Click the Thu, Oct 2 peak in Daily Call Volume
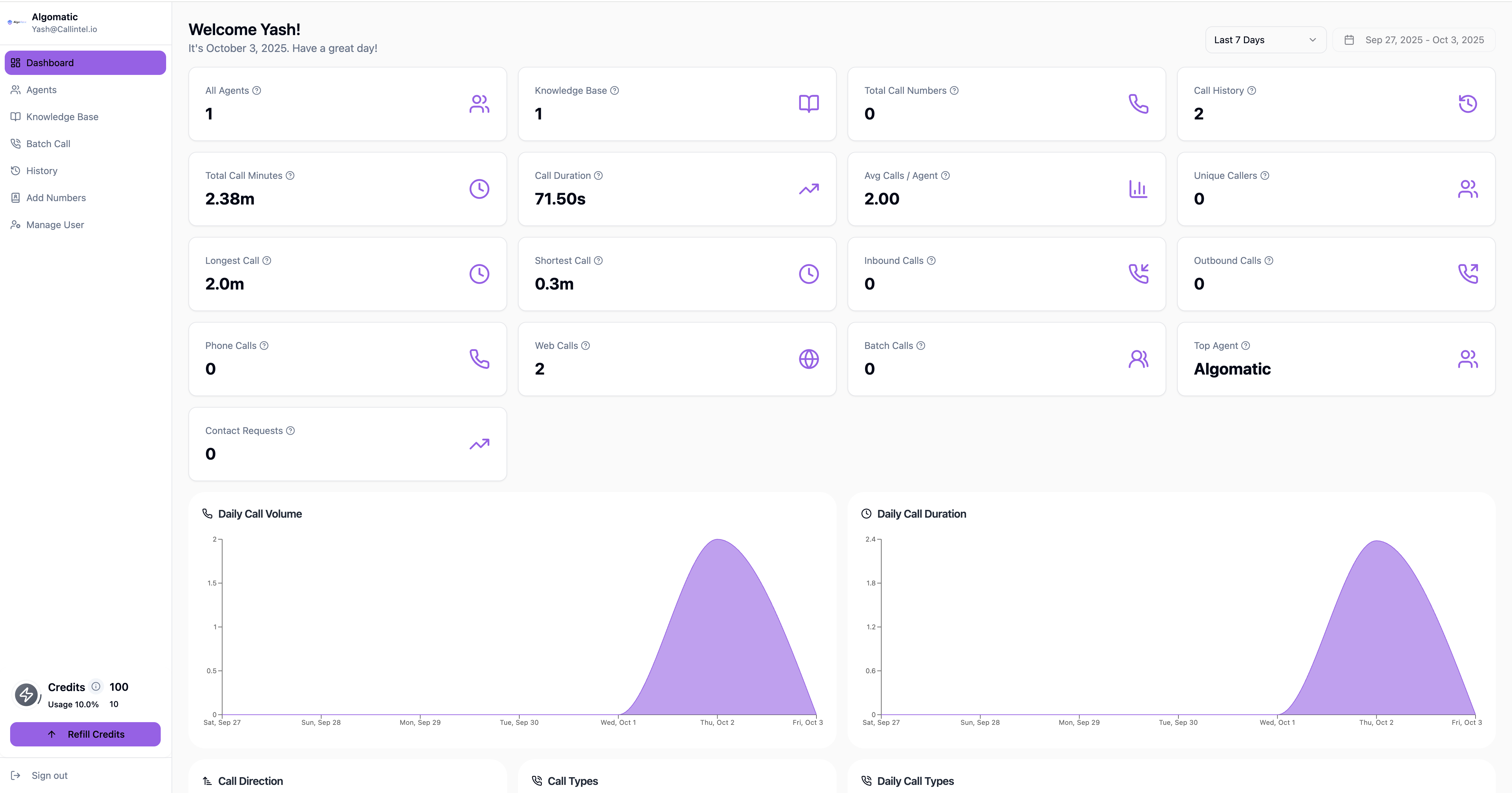Screen dimensions: 1512x793 (x=717, y=540)
